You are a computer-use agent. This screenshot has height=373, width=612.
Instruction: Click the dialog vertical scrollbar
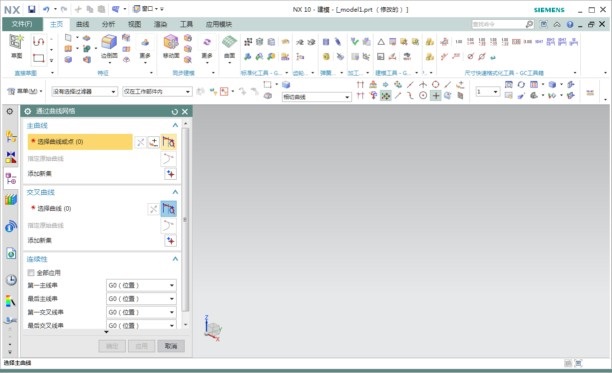click(185, 220)
